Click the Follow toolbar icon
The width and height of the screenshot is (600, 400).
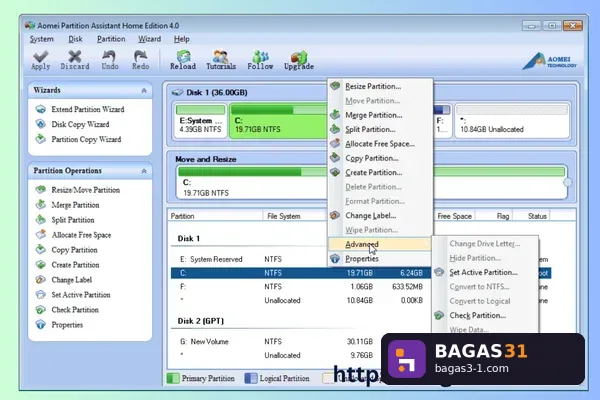260,56
